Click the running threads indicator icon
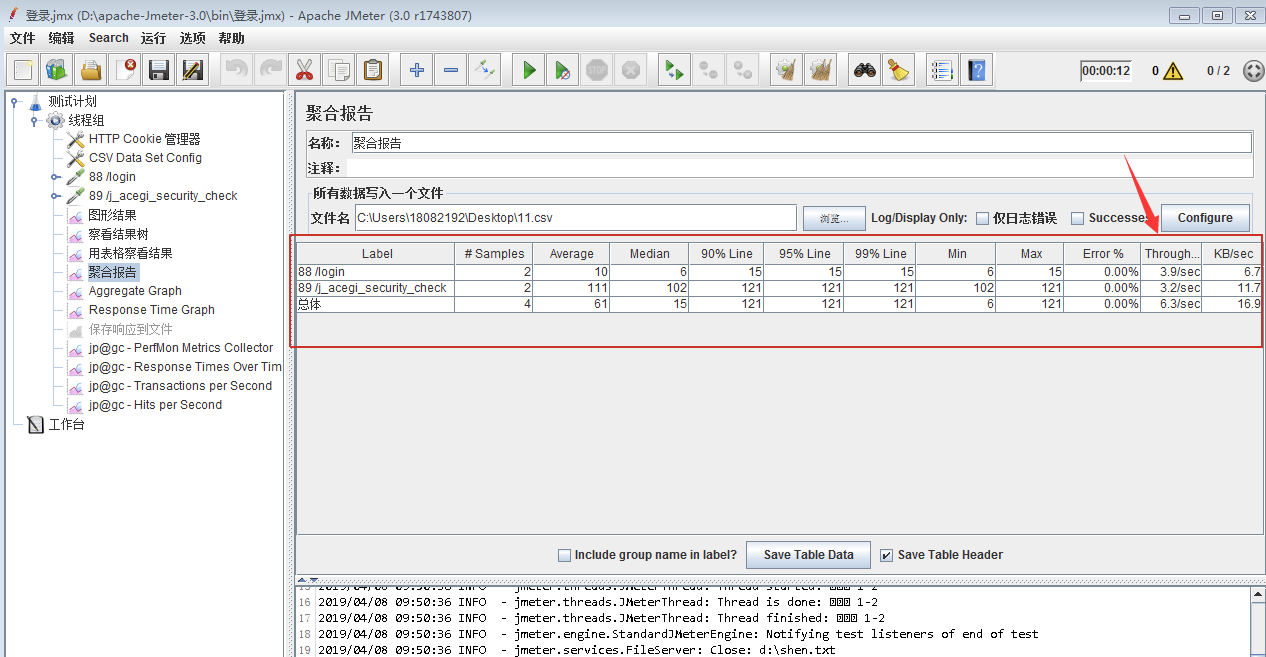 coord(1253,71)
